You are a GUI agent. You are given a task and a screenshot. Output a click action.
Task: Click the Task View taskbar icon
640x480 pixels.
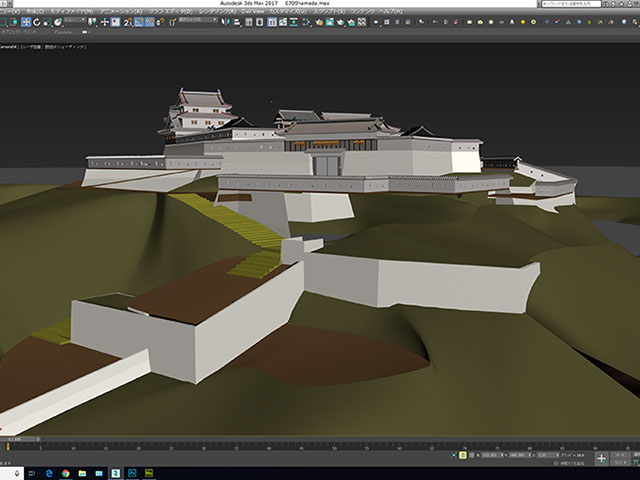(30, 472)
